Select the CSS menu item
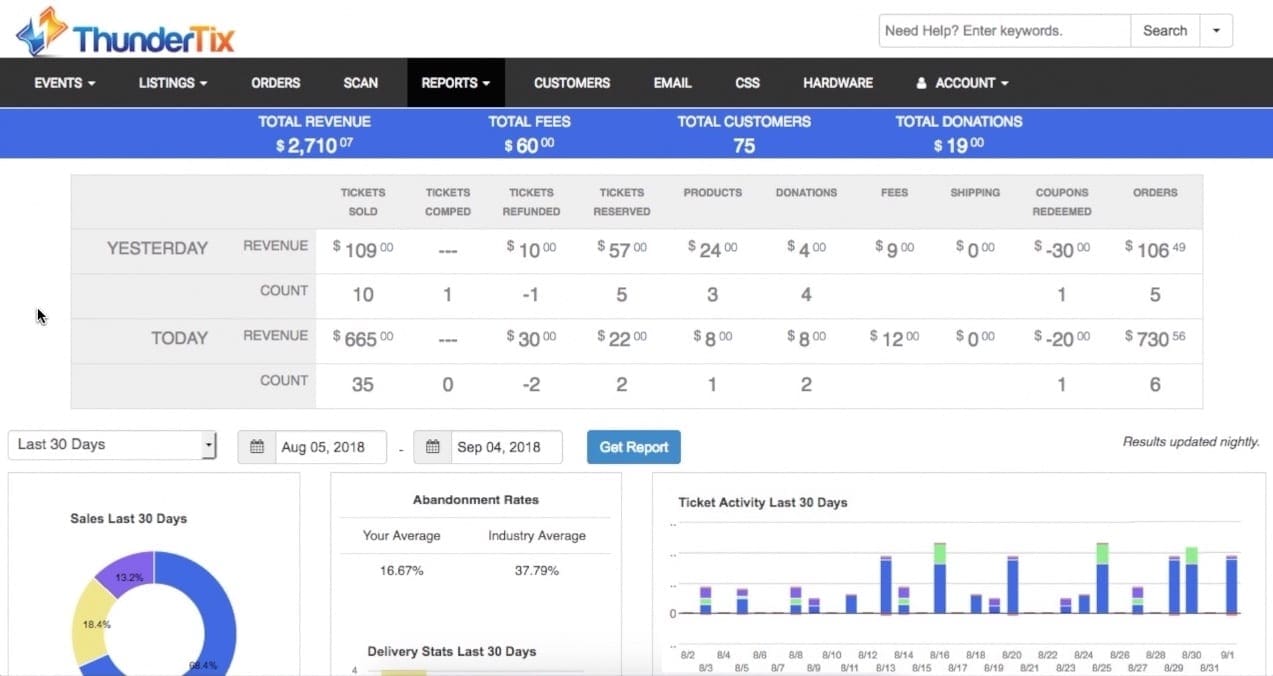The width and height of the screenshot is (1273, 676). tap(747, 83)
